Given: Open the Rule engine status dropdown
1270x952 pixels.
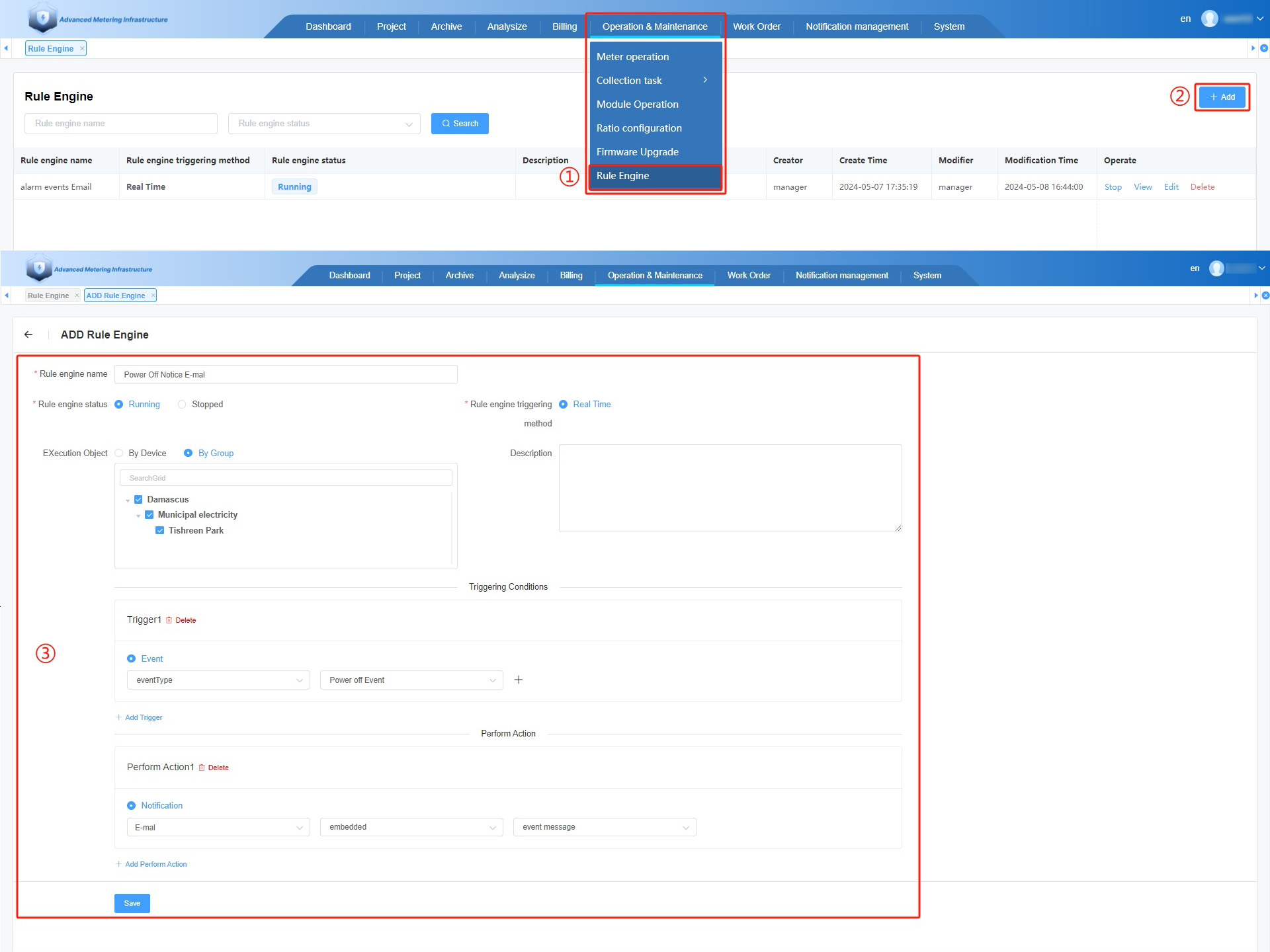Looking at the screenshot, I should pyautogui.click(x=324, y=124).
